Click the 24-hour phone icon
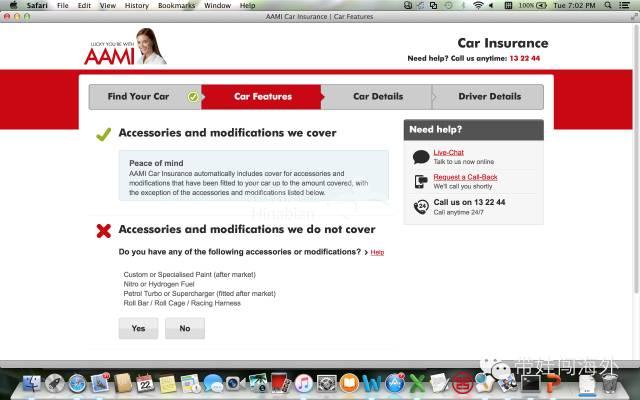 tap(421, 207)
